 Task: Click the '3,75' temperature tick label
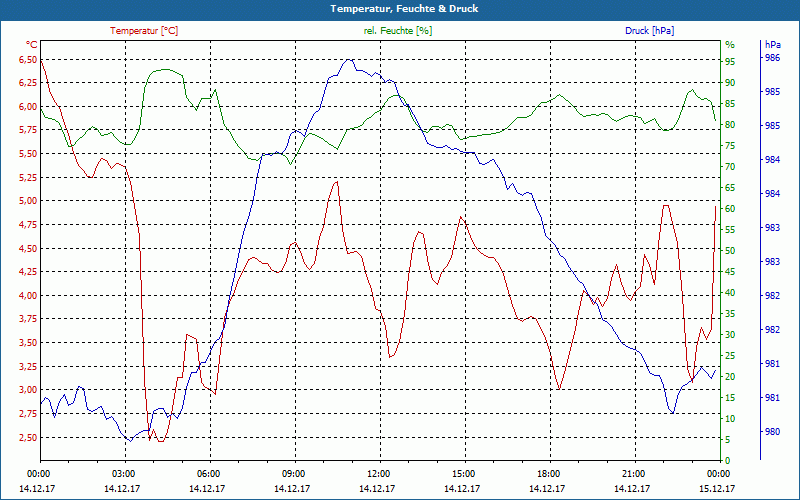point(28,319)
